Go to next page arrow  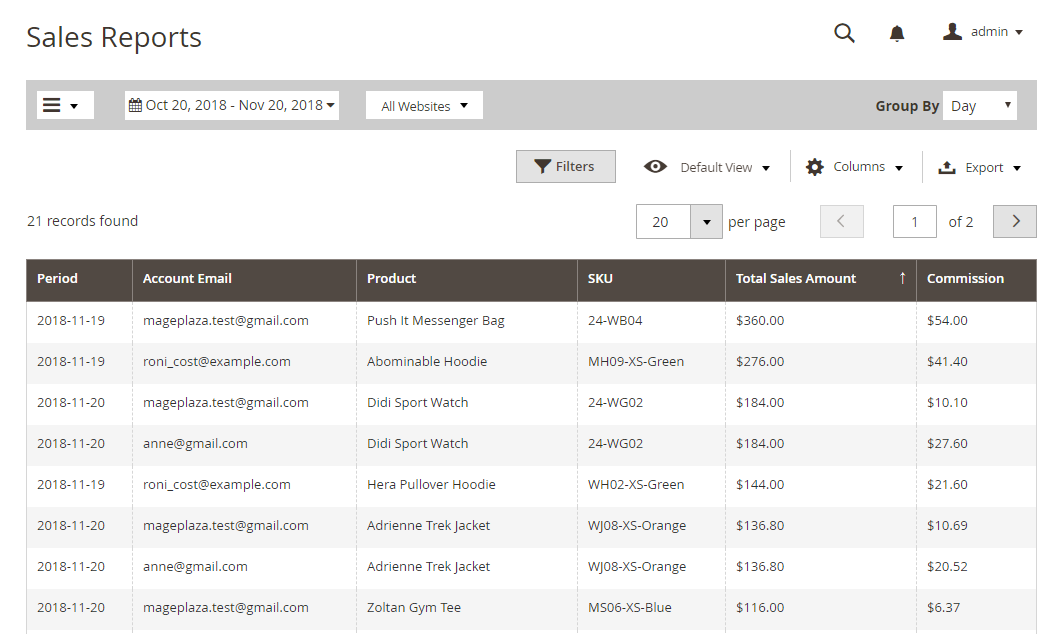coord(1015,222)
